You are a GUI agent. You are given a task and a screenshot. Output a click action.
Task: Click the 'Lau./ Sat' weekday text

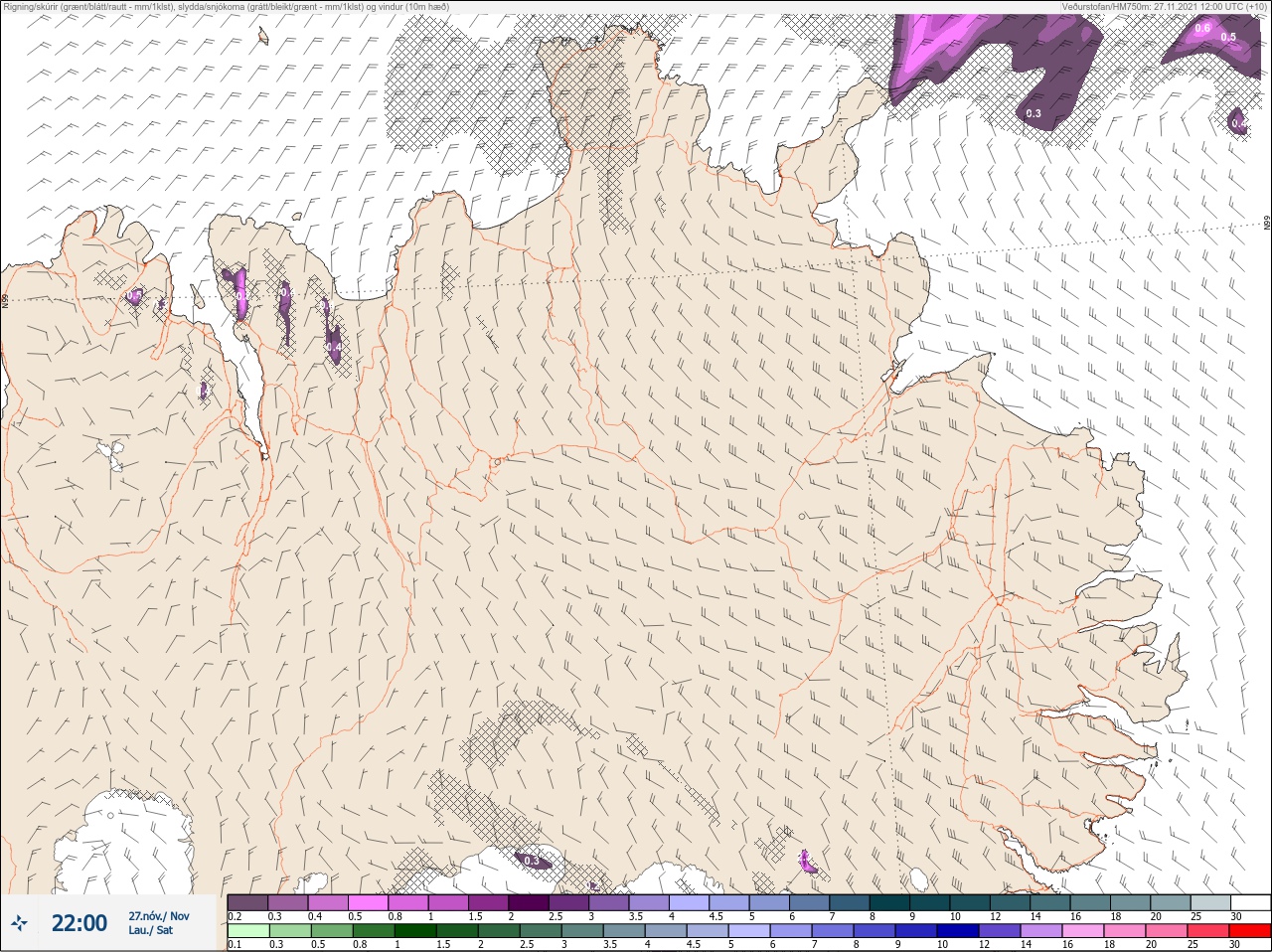coord(151,930)
